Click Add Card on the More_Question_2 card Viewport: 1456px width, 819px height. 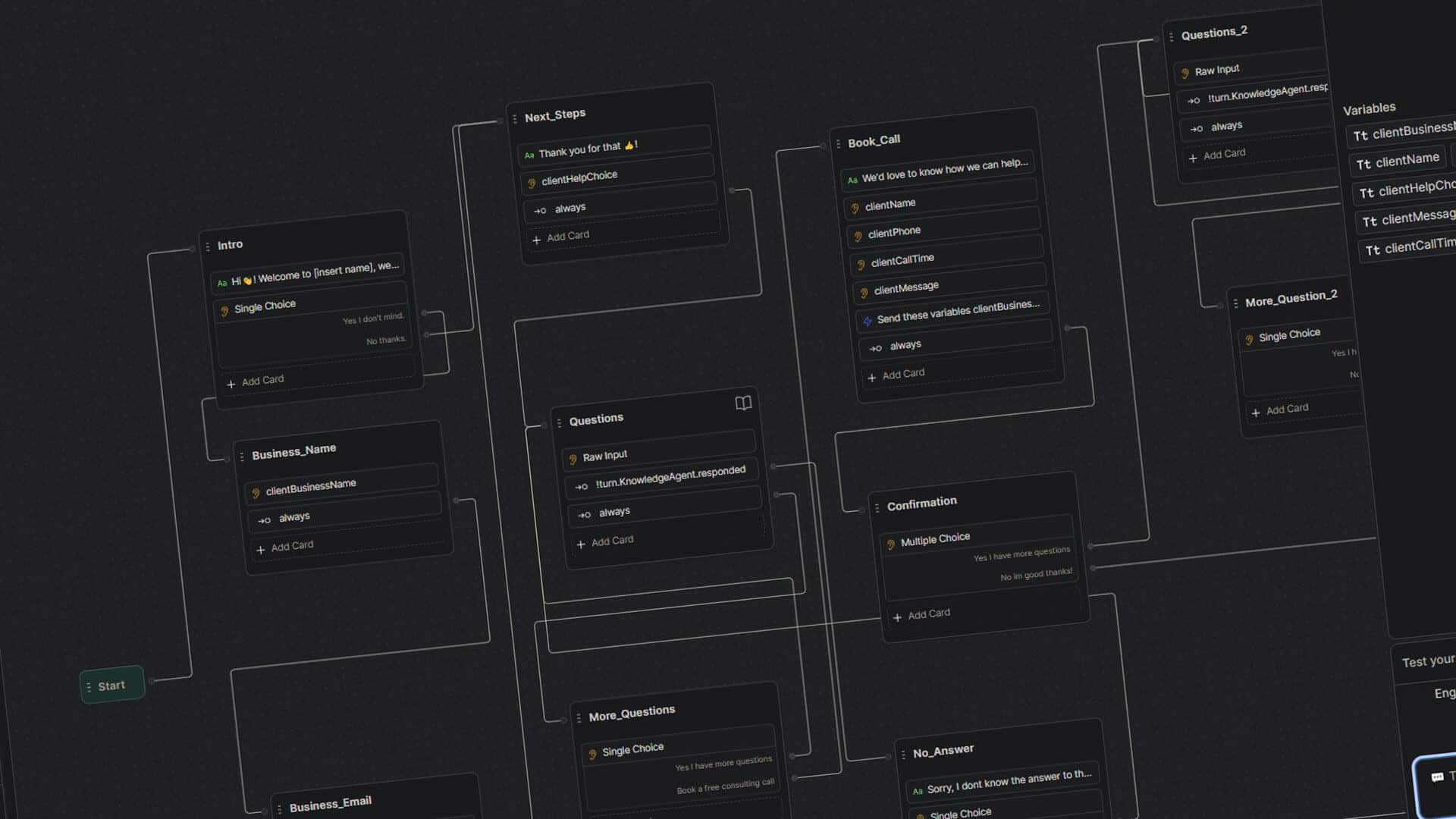[x=1280, y=409]
